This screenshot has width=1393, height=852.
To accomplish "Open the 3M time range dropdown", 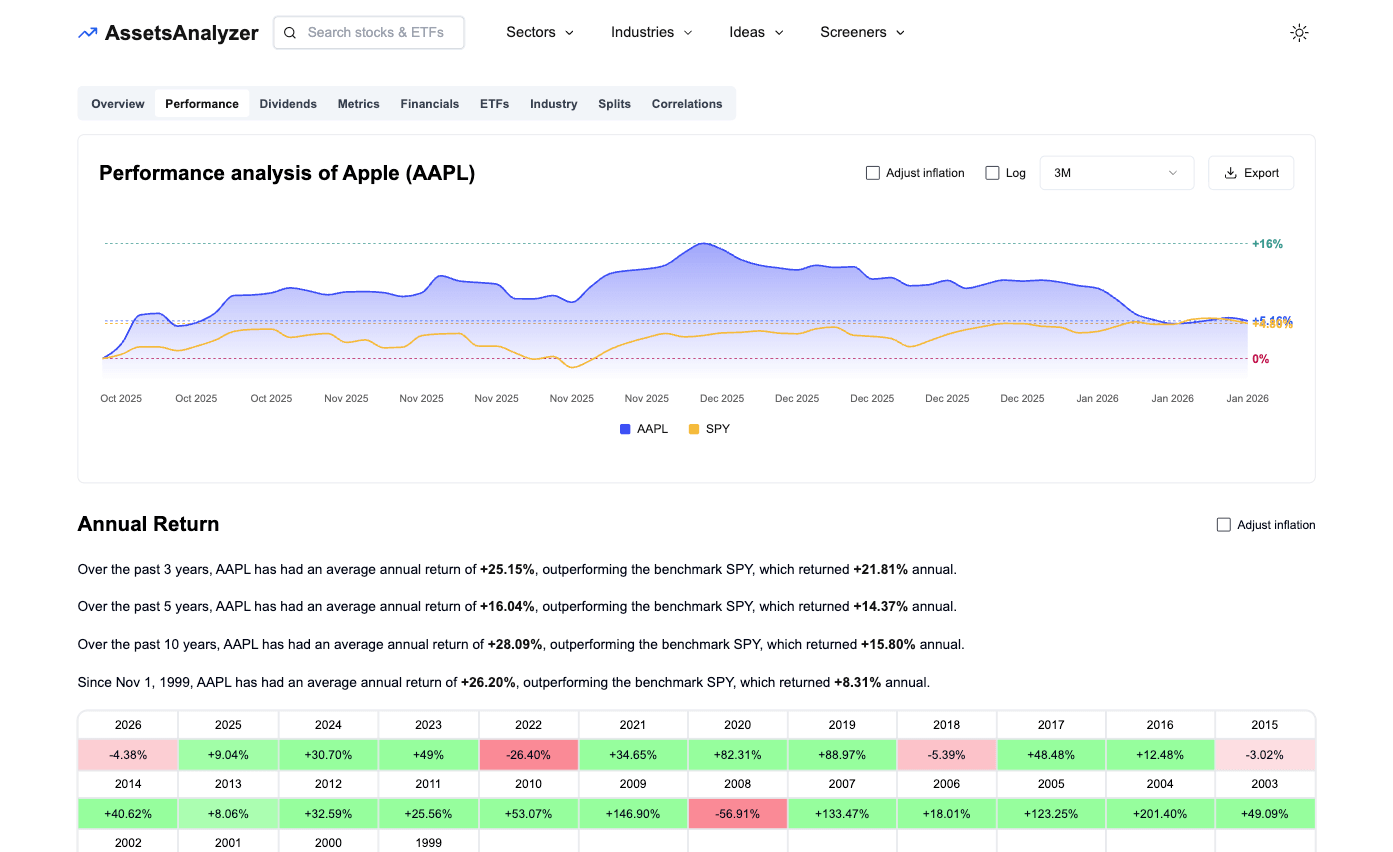I will click(x=1116, y=172).
